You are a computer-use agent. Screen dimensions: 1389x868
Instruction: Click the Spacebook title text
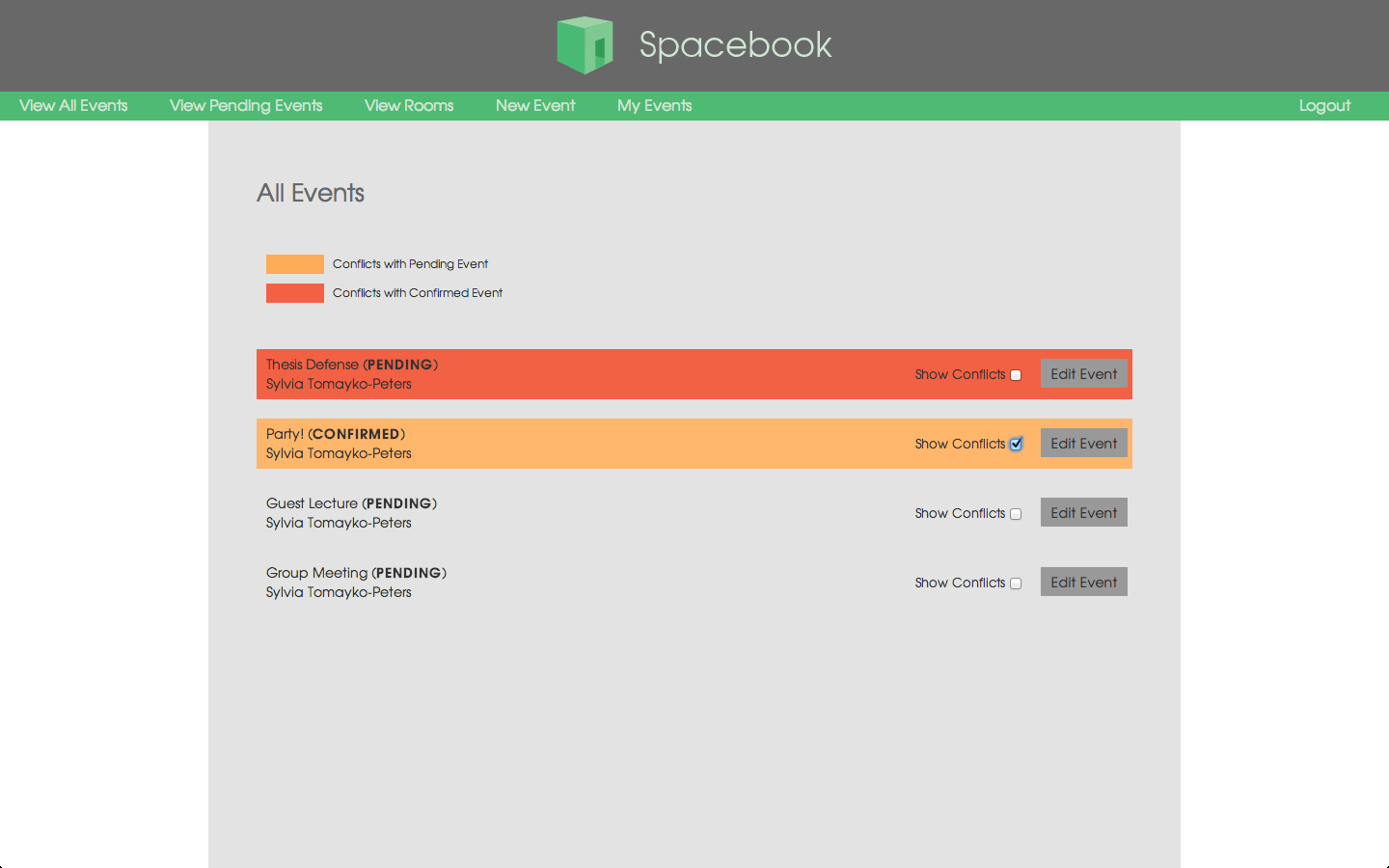point(735,45)
